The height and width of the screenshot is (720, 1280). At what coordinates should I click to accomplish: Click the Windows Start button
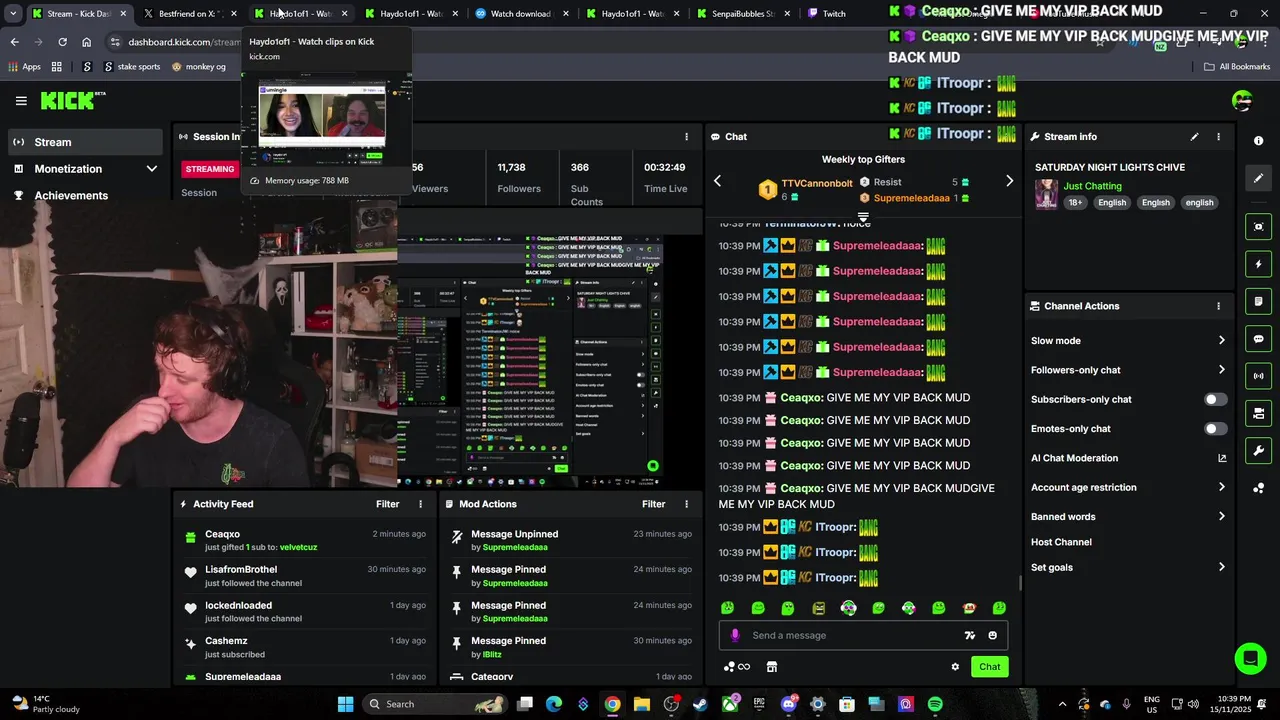click(x=345, y=704)
